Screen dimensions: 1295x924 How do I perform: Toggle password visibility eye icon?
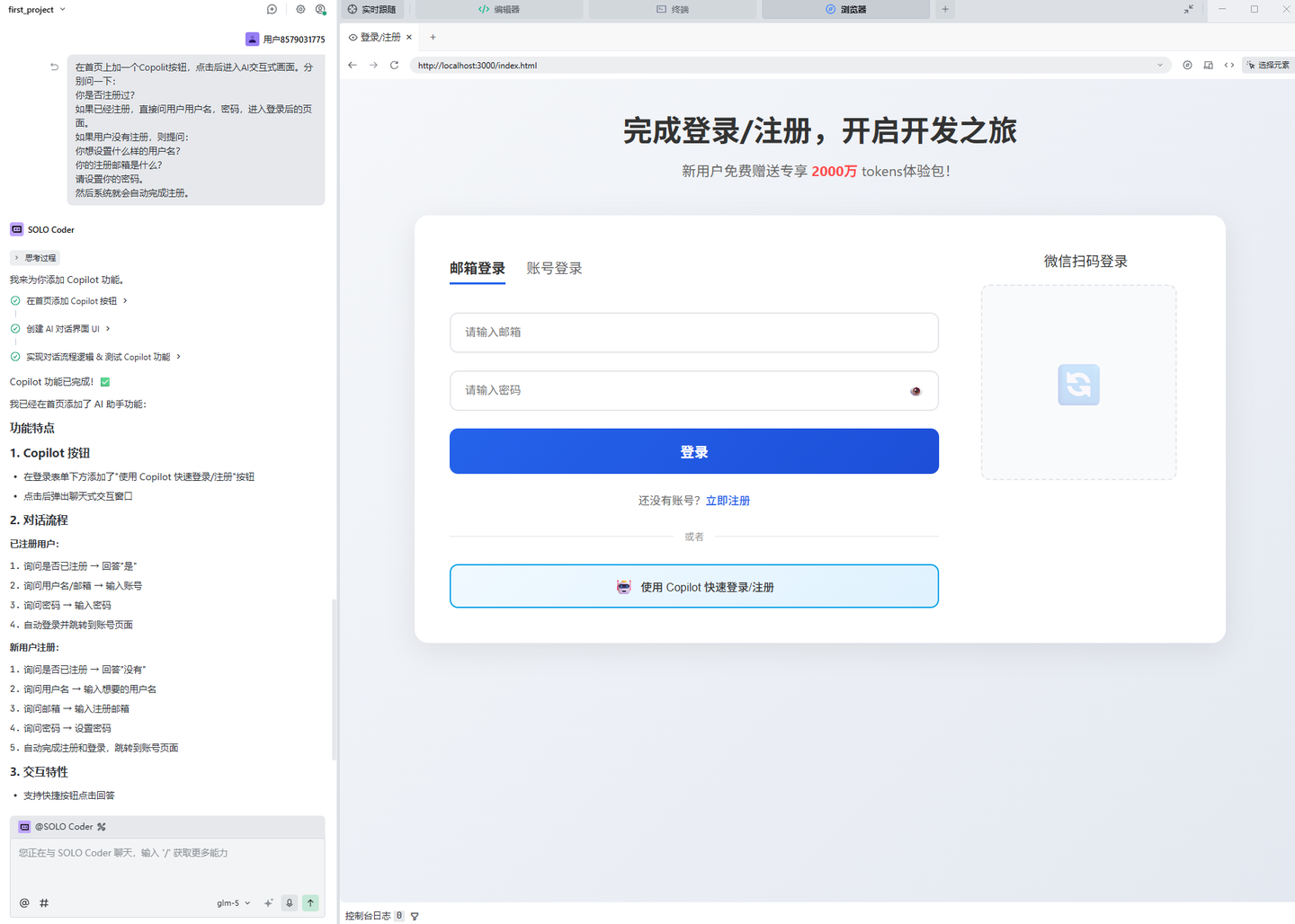[x=915, y=391]
